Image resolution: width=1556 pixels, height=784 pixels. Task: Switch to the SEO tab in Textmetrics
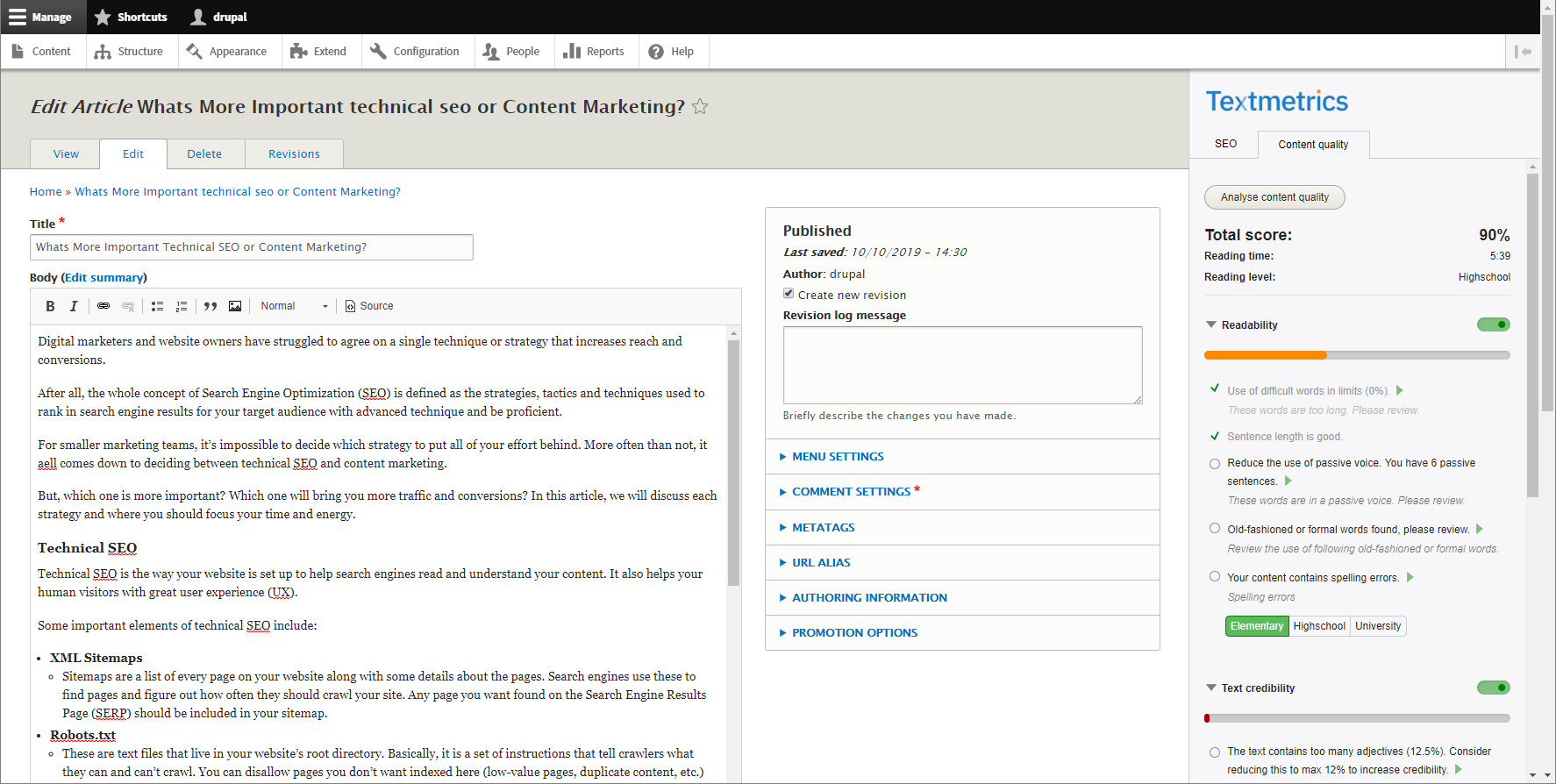pos(1225,144)
